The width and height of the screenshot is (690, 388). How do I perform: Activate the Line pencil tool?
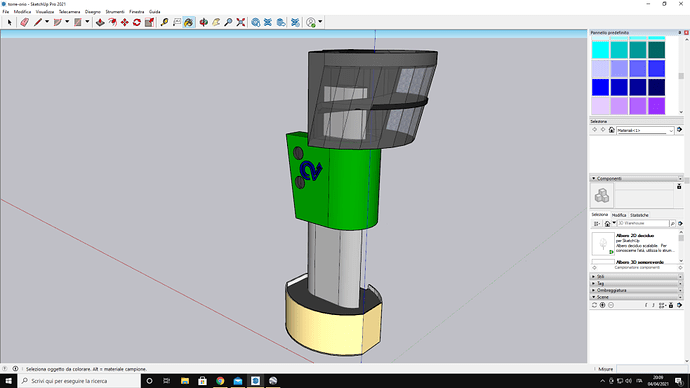click(x=38, y=22)
